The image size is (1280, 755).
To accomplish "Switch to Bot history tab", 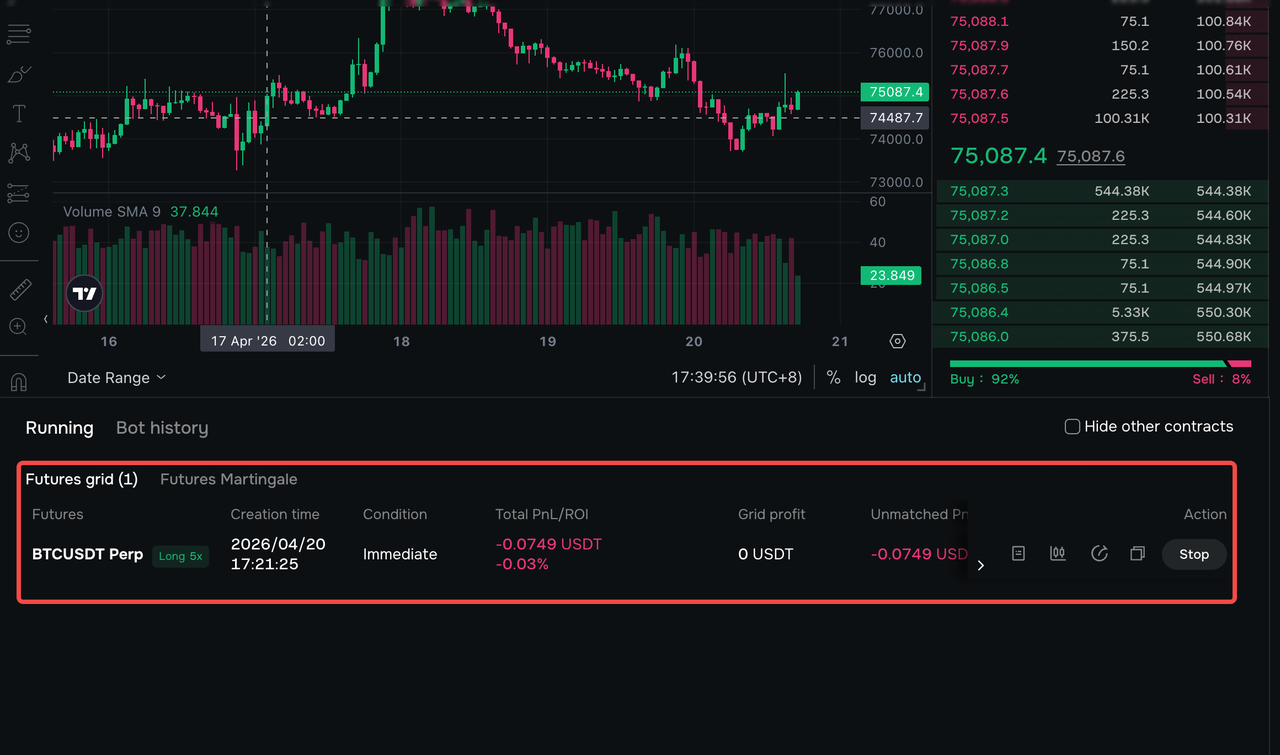I will [x=162, y=428].
